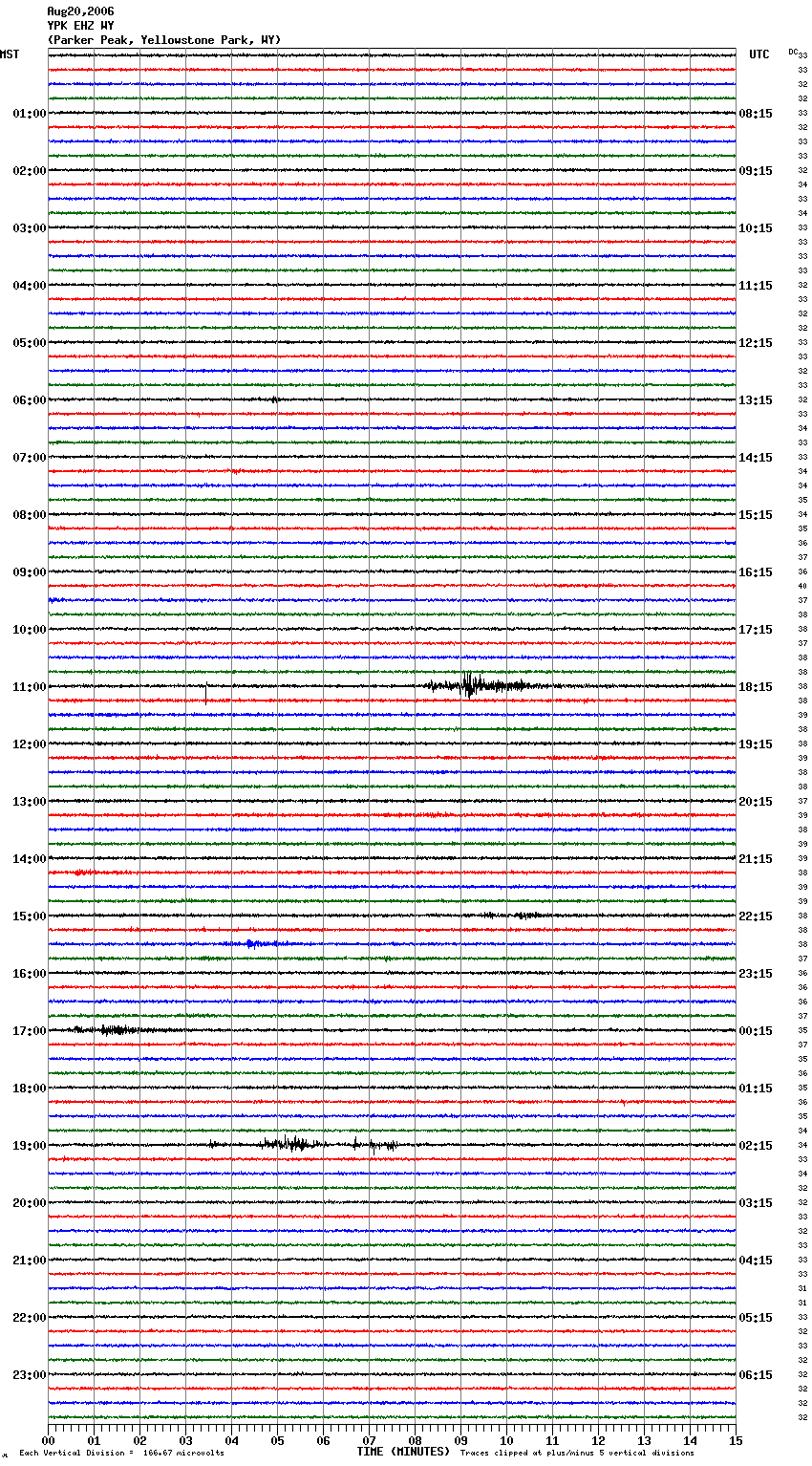Image resolution: width=812 pixels, height=1466 pixels.
Task: Click the traces clipped footnote text
Action: (x=577, y=1453)
